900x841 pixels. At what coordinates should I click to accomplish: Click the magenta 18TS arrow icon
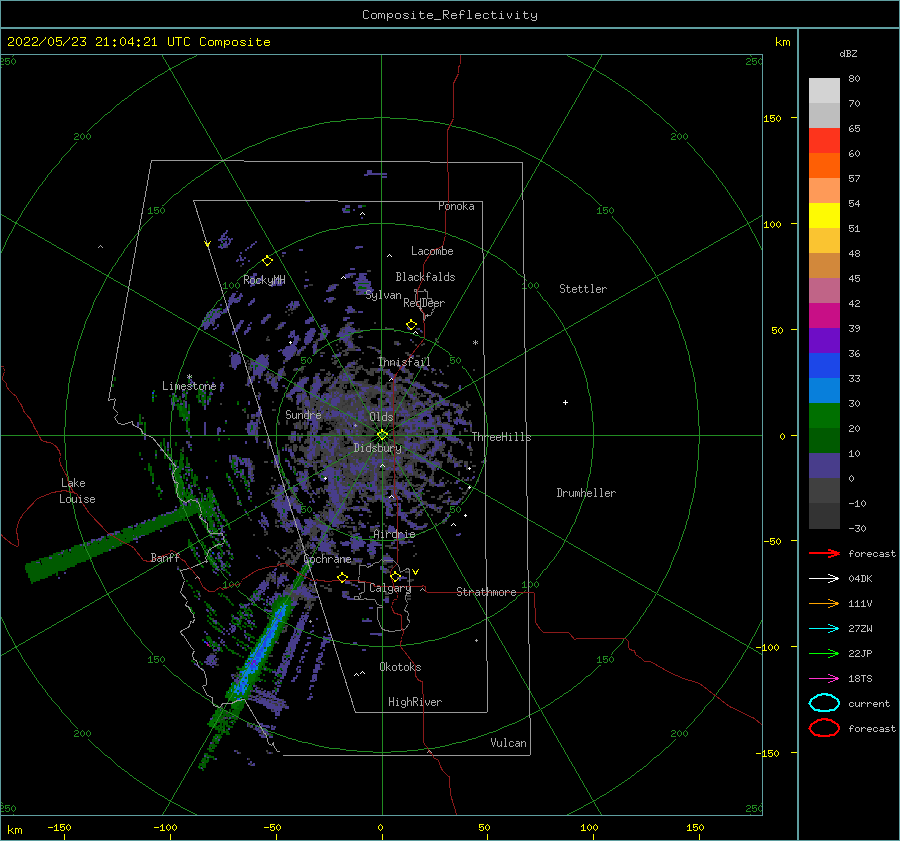824,679
